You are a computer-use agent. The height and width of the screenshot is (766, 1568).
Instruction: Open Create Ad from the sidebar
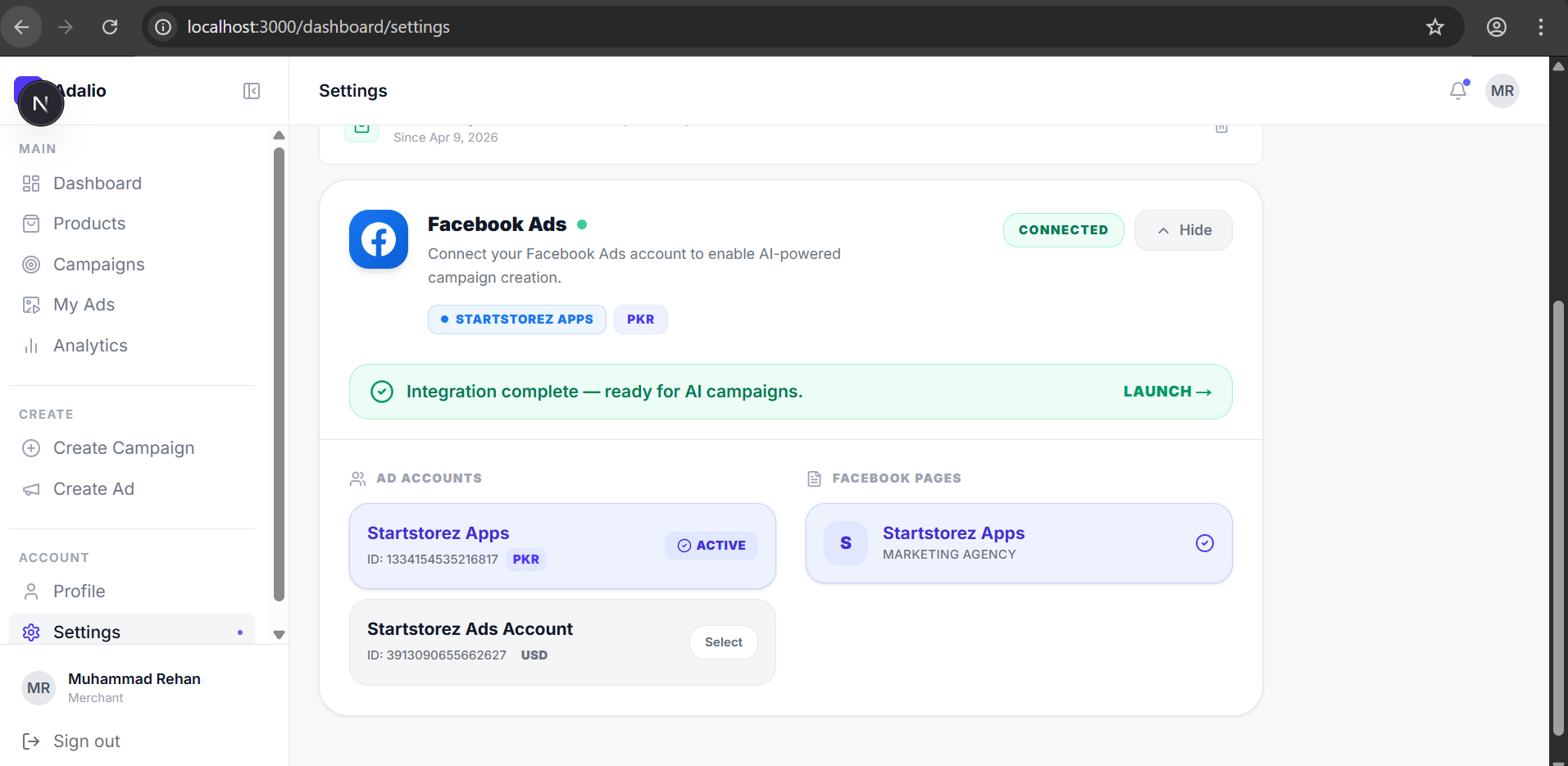132,489
